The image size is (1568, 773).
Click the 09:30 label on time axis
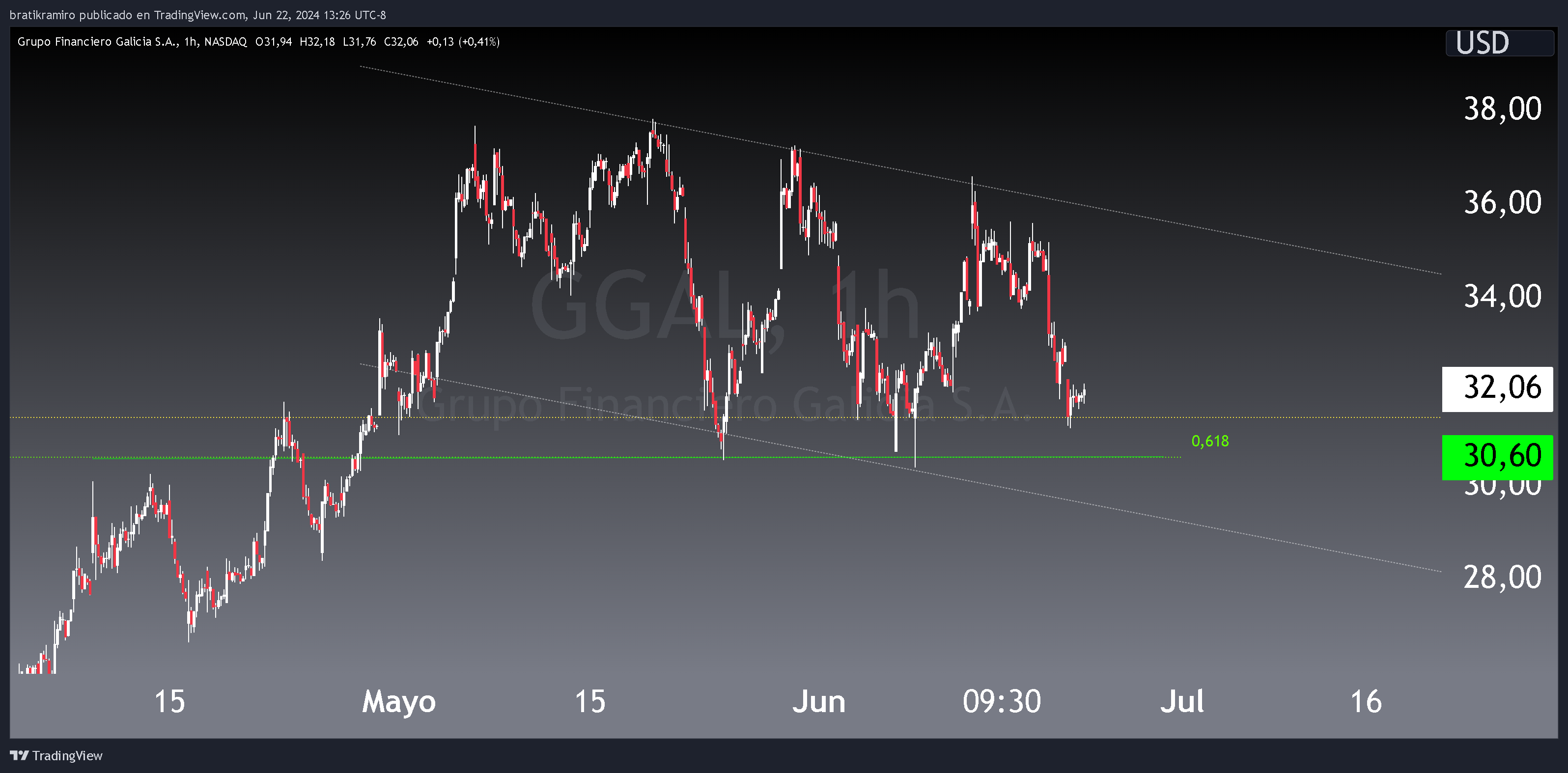pos(1002,702)
